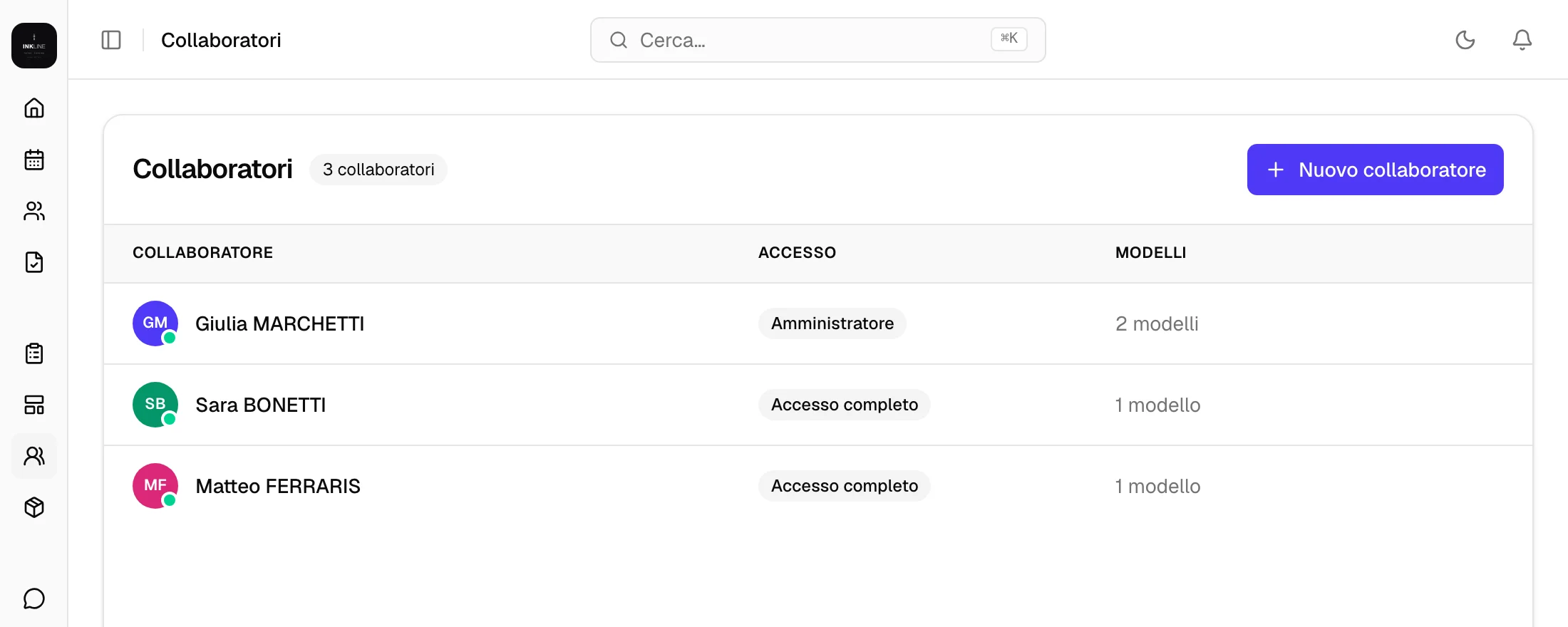Click the GM avatar for Giulia Marchetti

pyautogui.click(x=155, y=323)
